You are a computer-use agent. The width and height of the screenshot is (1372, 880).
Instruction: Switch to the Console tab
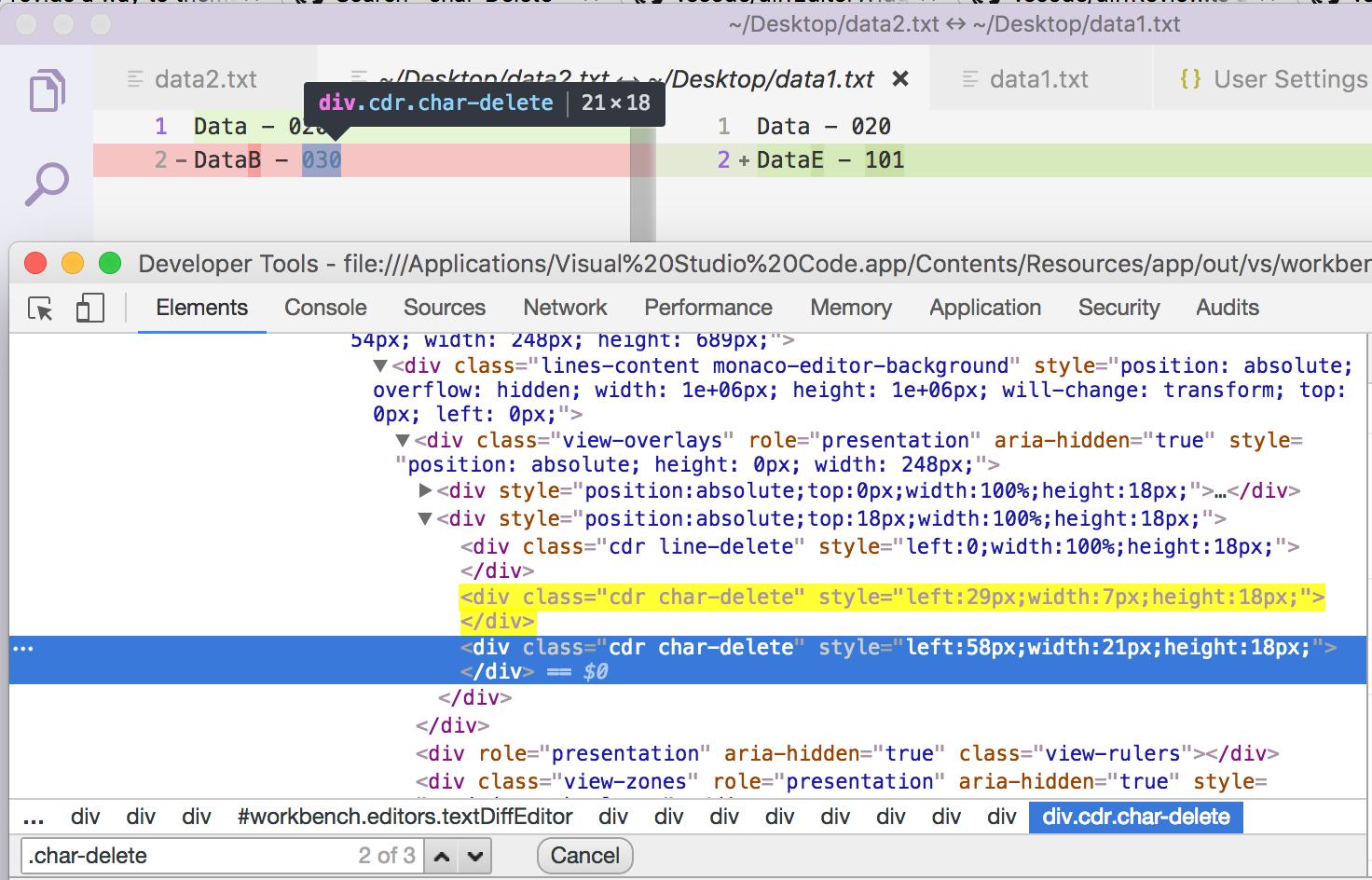(325, 308)
